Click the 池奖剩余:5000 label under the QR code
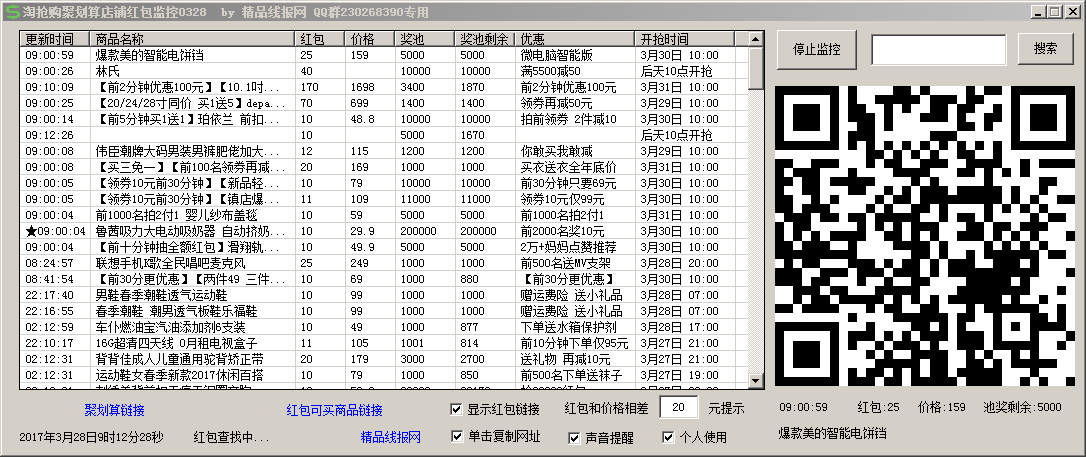The height and width of the screenshot is (457, 1086). click(1022, 408)
